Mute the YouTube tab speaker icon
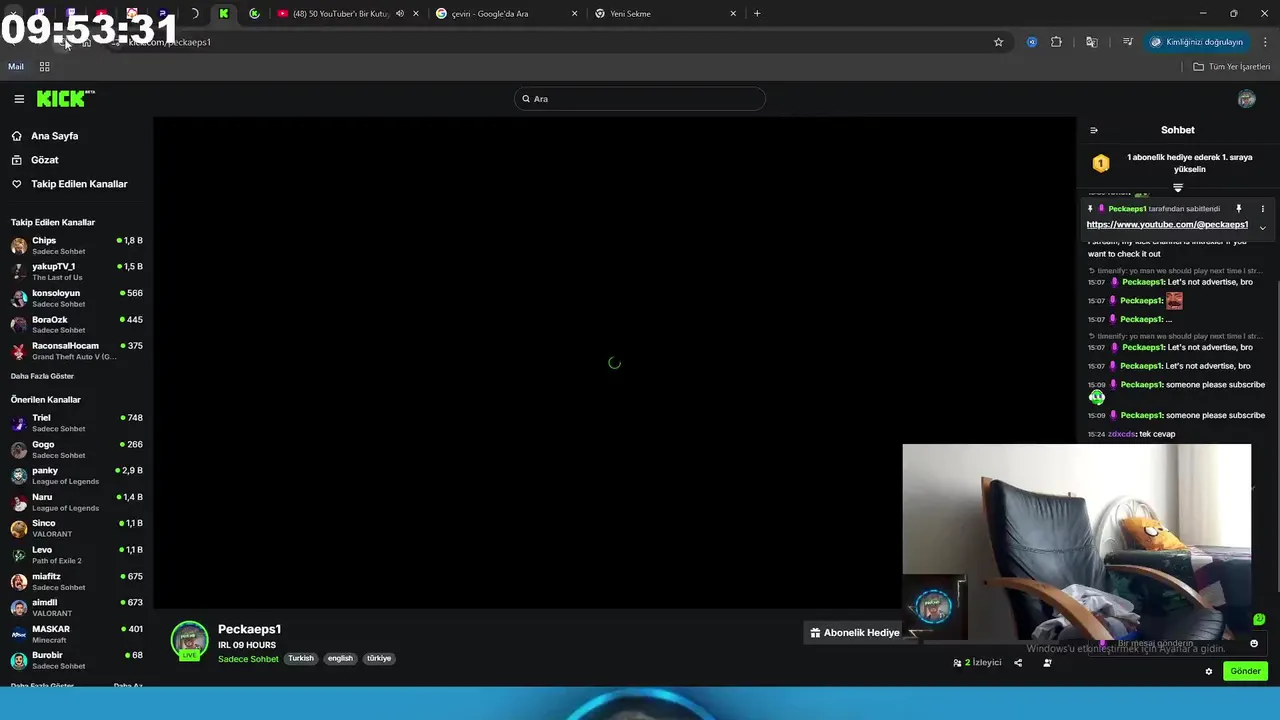 coord(400,14)
